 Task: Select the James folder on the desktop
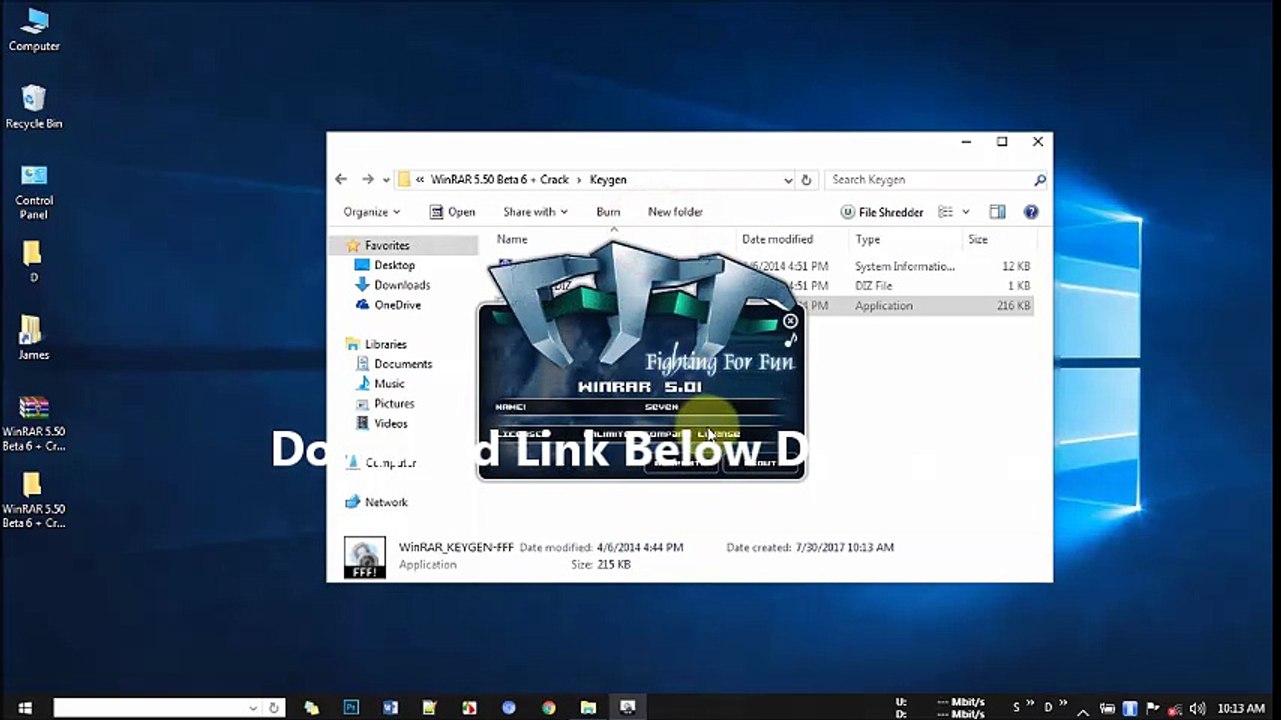(33, 338)
